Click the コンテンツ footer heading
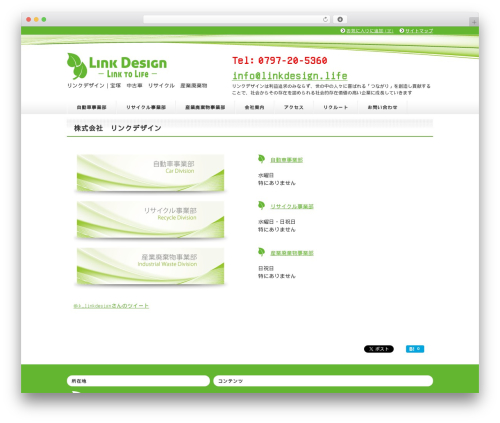This screenshot has height=423, width=500. pyautogui.click(x=323, y=381)
